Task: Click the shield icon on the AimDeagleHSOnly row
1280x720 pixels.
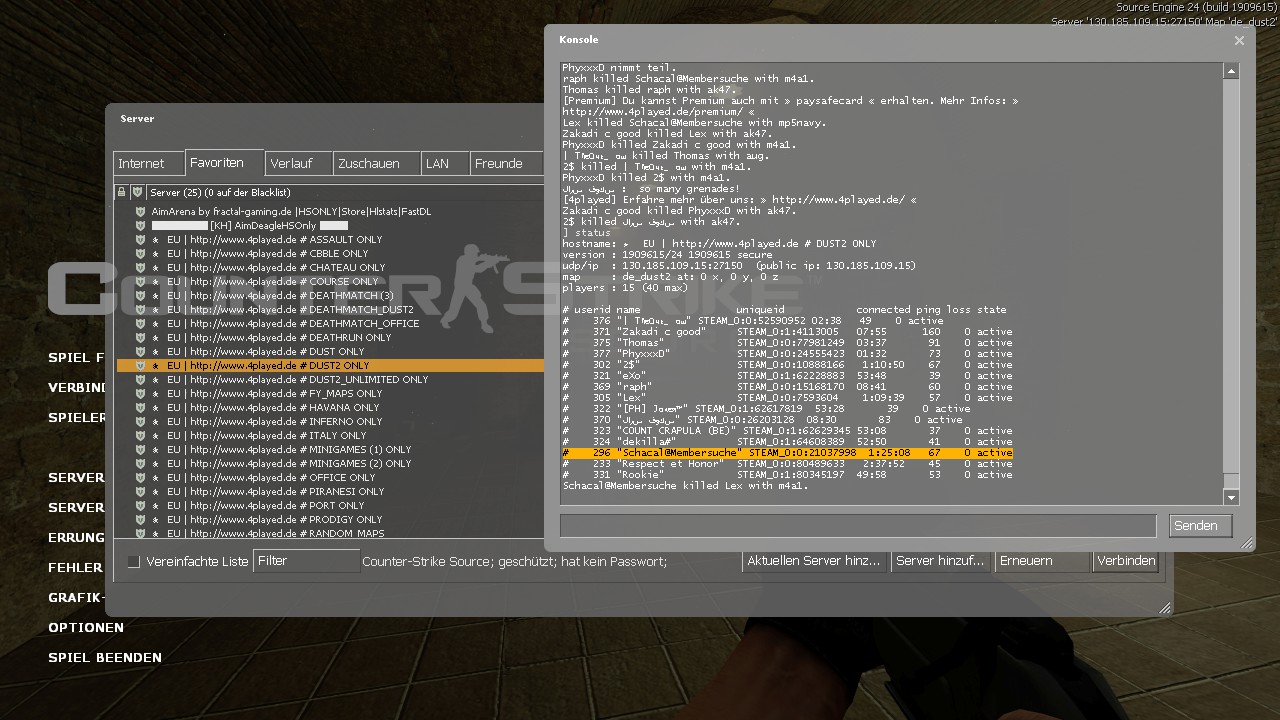Action: (141, 226)
